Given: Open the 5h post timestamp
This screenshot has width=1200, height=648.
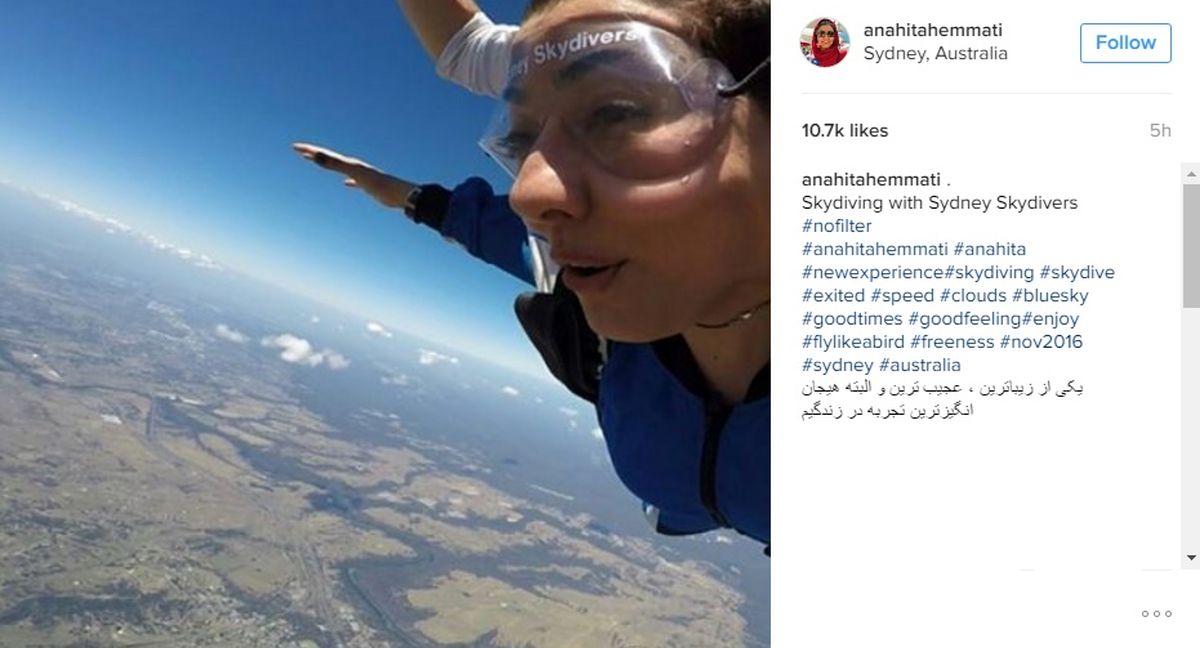Looking at the screenshot, I should [1160, 131].
